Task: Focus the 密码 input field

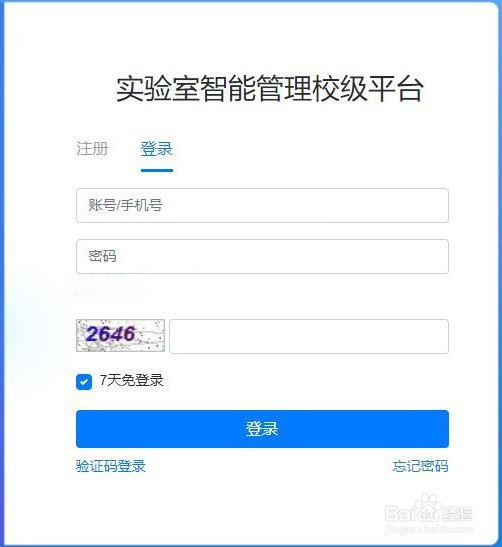Action: (x=262, y=256)
